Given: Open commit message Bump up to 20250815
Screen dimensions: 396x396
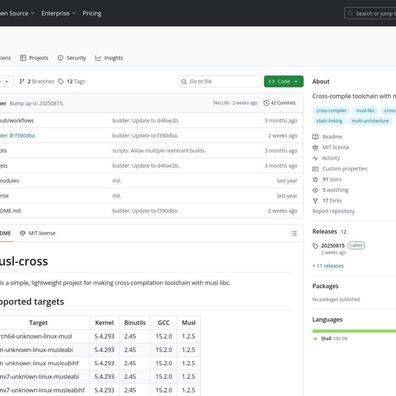Looking at the screenshot, I should click(37, 103).
